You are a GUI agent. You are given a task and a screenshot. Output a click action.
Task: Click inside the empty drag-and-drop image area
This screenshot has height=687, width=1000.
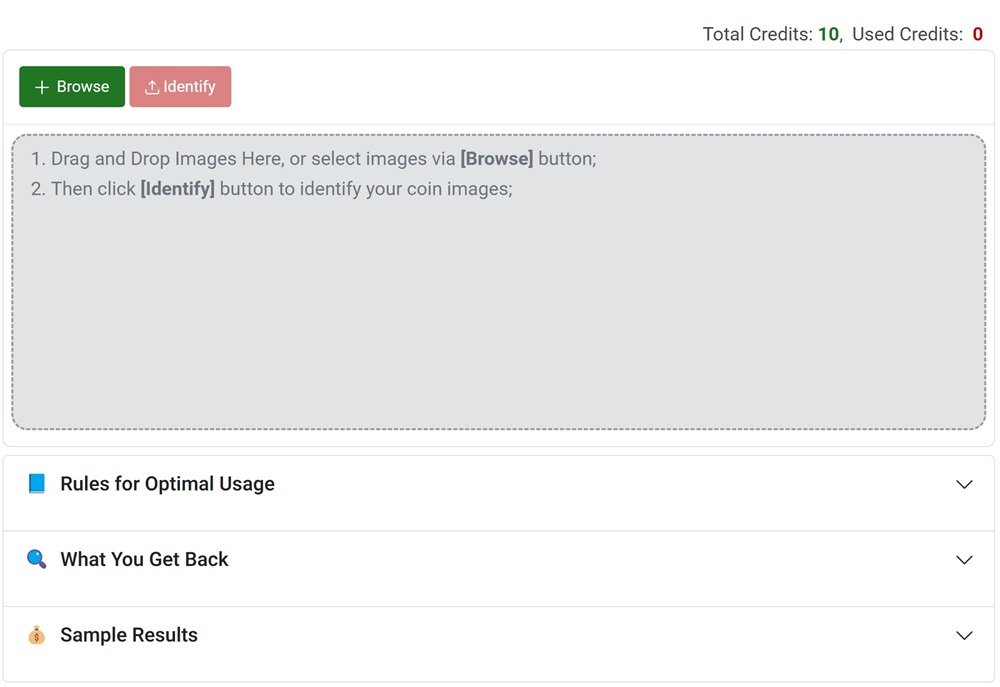pos(498,320)
